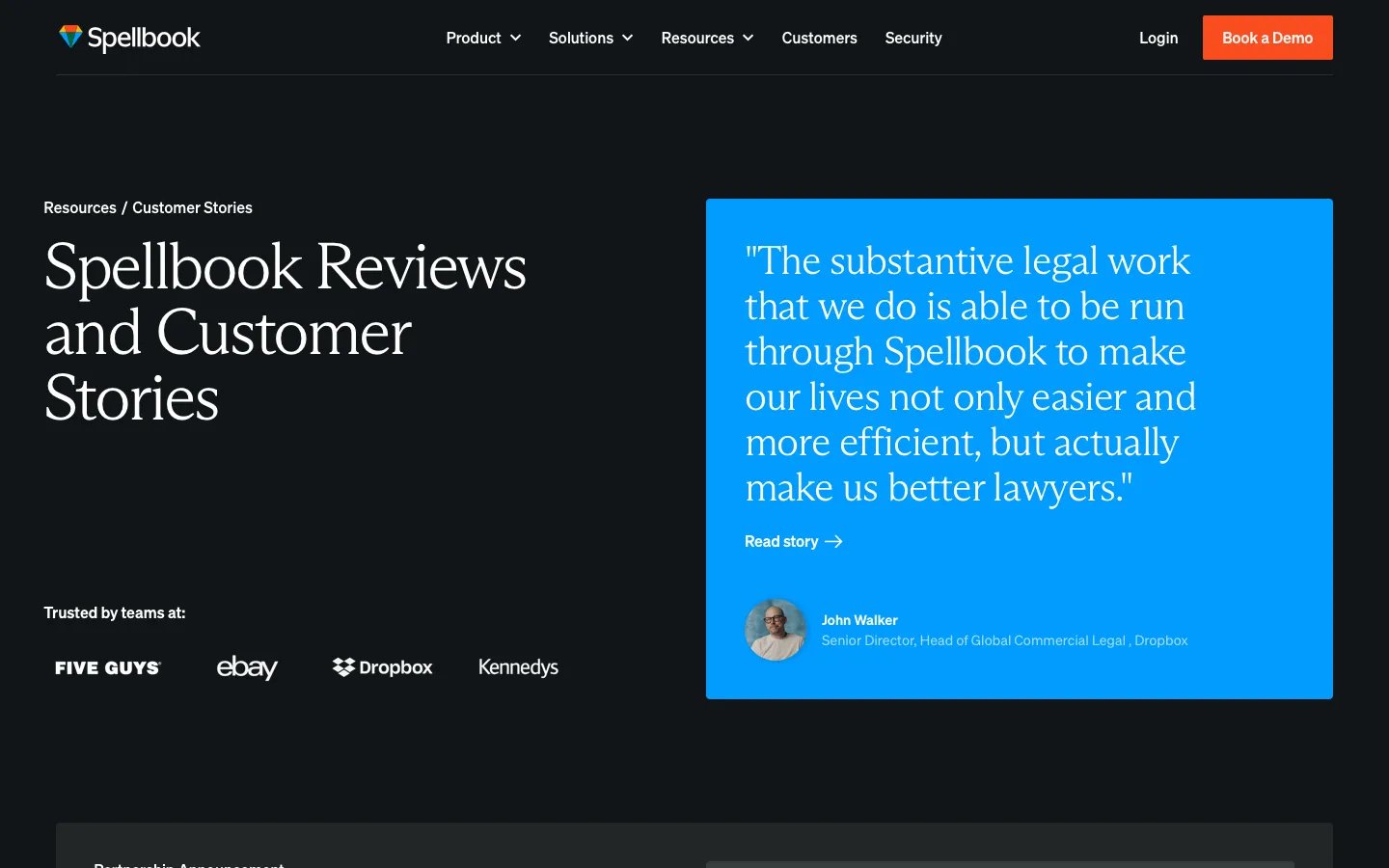1389x868 pixels.
Task: Open the Read story link
Action: [793, 542]
